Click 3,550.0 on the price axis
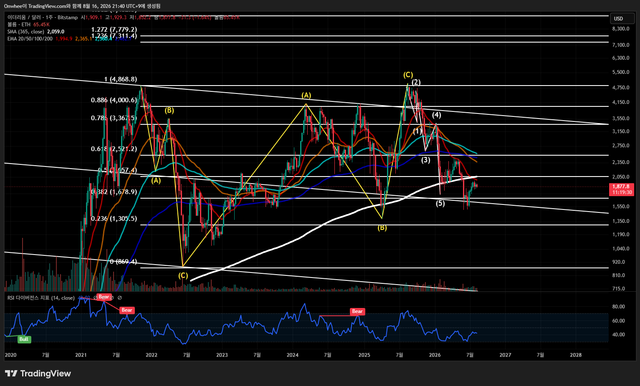The width and height of the screenshot is (640, 386). 621,118
